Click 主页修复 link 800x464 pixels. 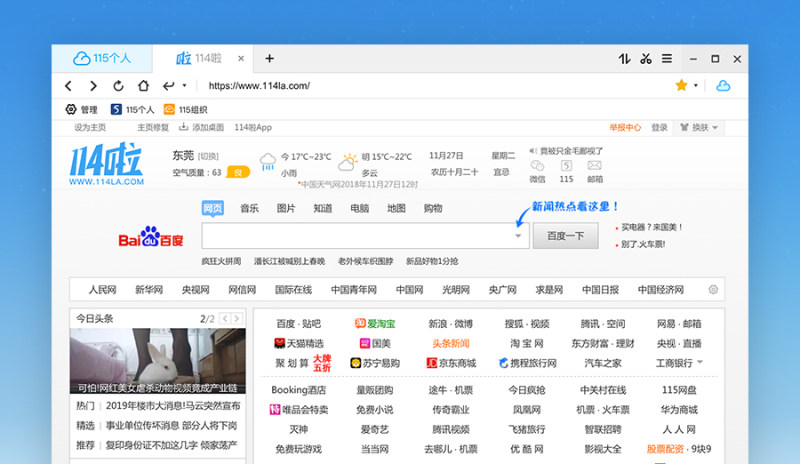[153, 128]
